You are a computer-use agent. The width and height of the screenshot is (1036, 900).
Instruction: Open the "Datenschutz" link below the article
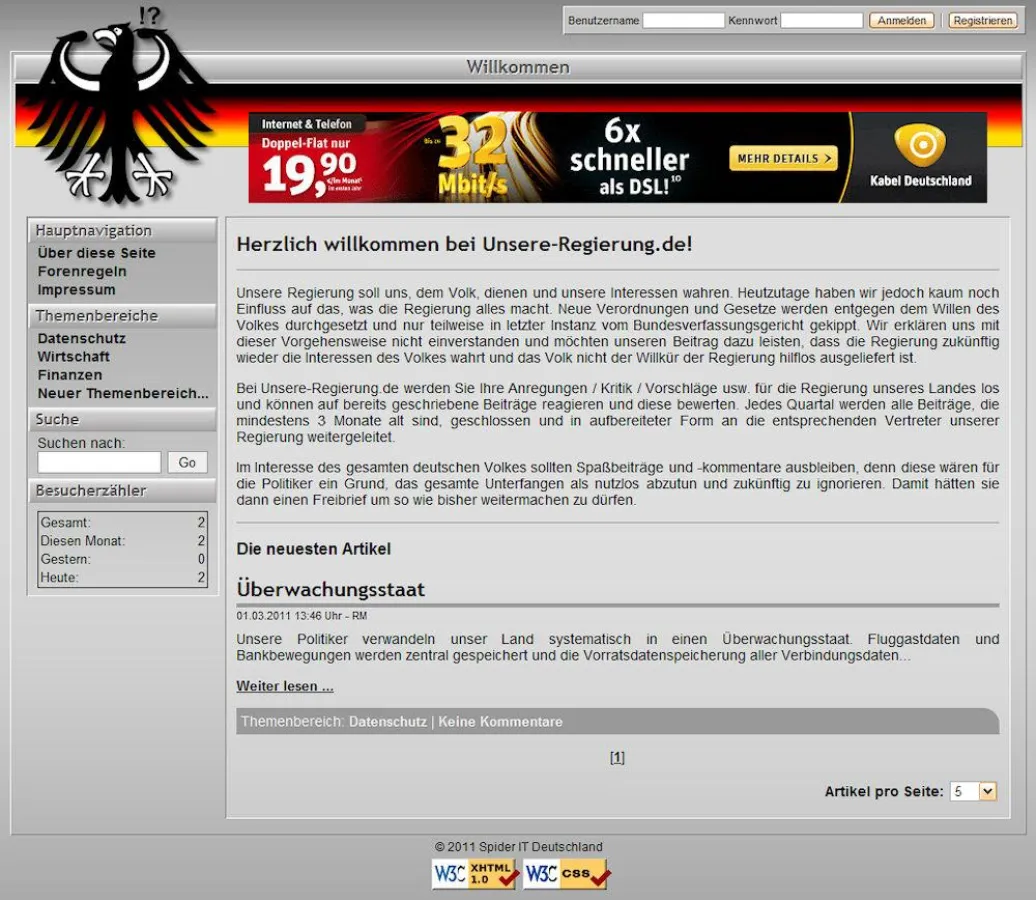coord(387,721)
